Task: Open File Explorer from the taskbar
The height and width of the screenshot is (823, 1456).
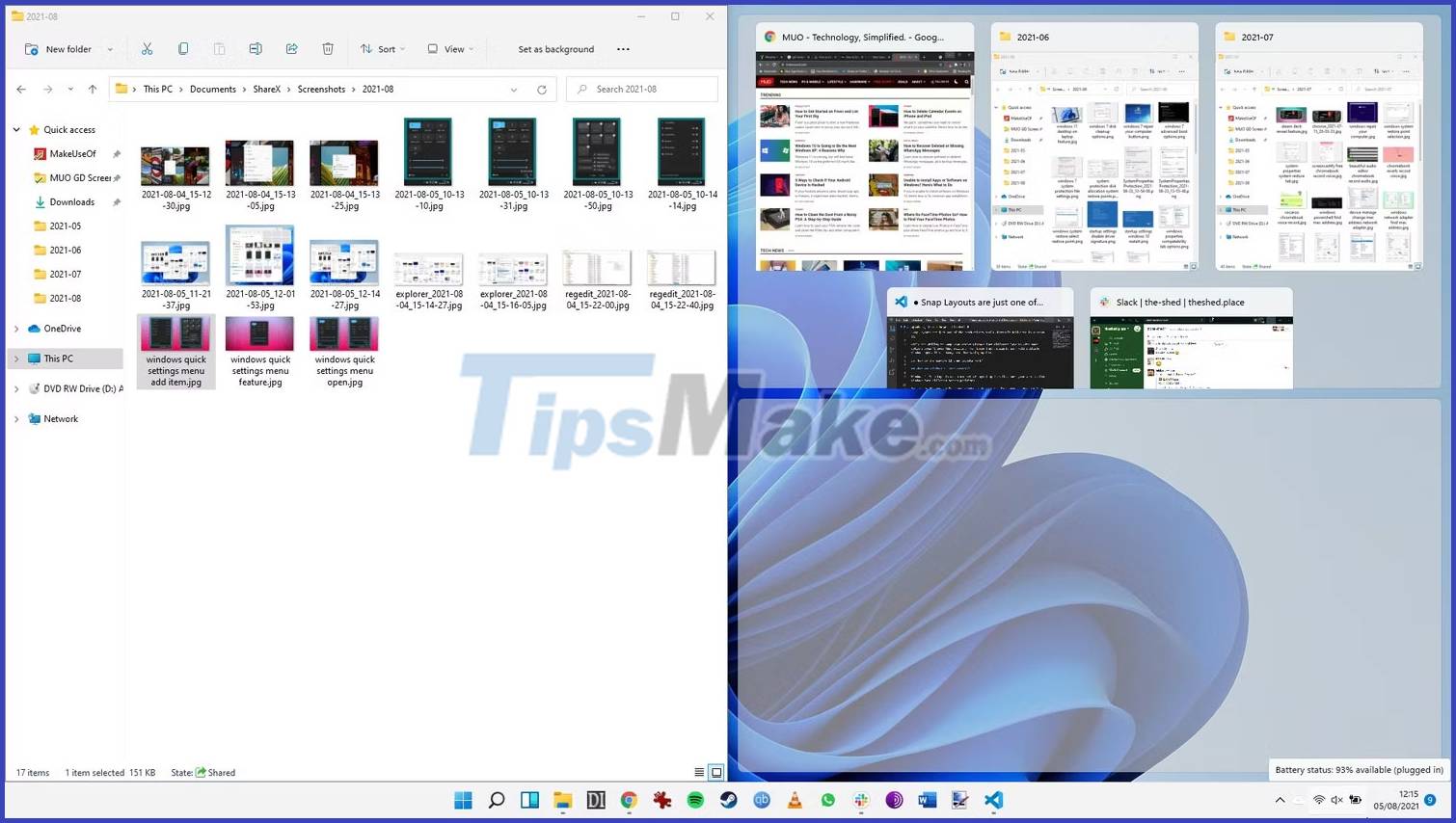Action: (x=563, y=800)
